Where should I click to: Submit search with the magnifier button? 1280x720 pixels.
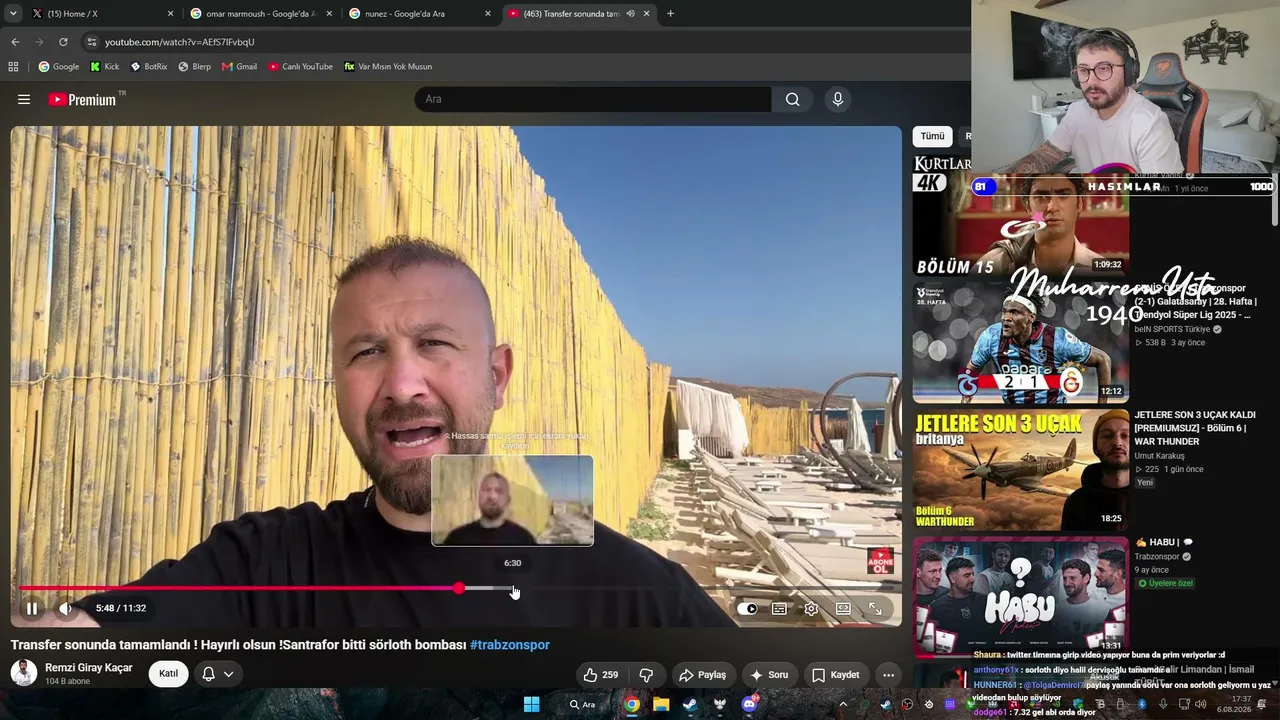(792, 99)
